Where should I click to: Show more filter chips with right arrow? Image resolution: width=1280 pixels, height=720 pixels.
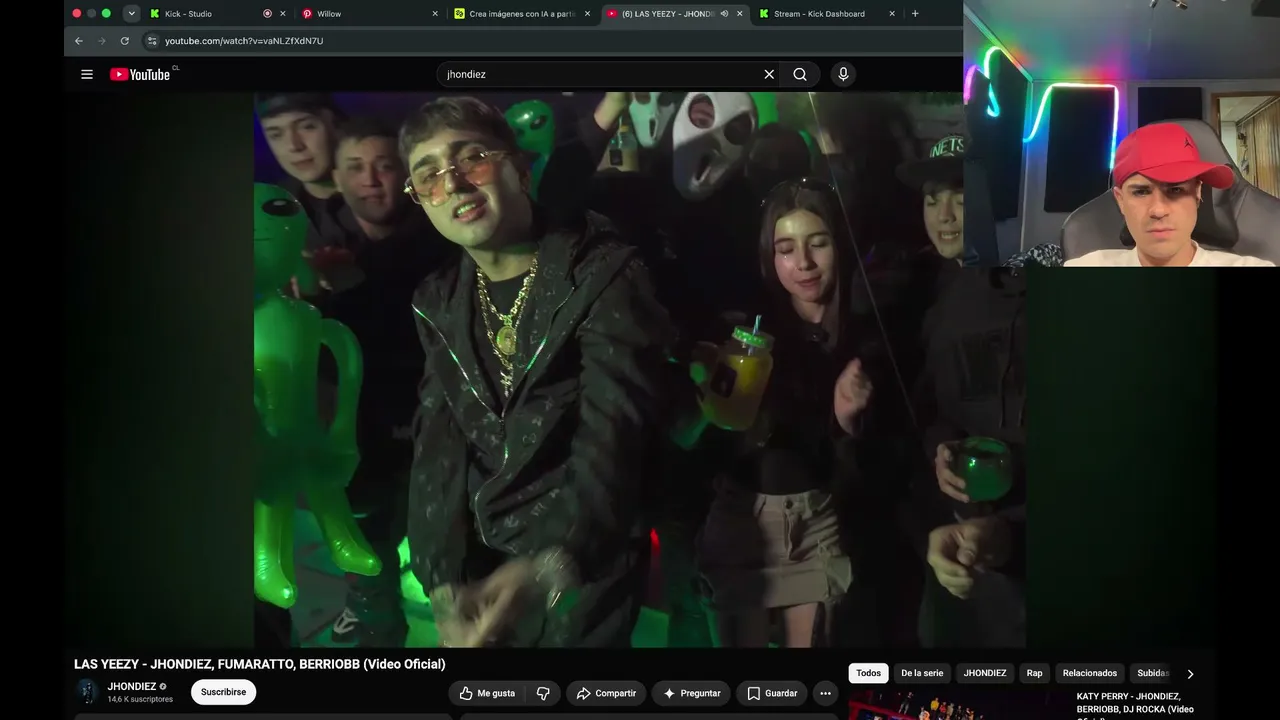1190,674
